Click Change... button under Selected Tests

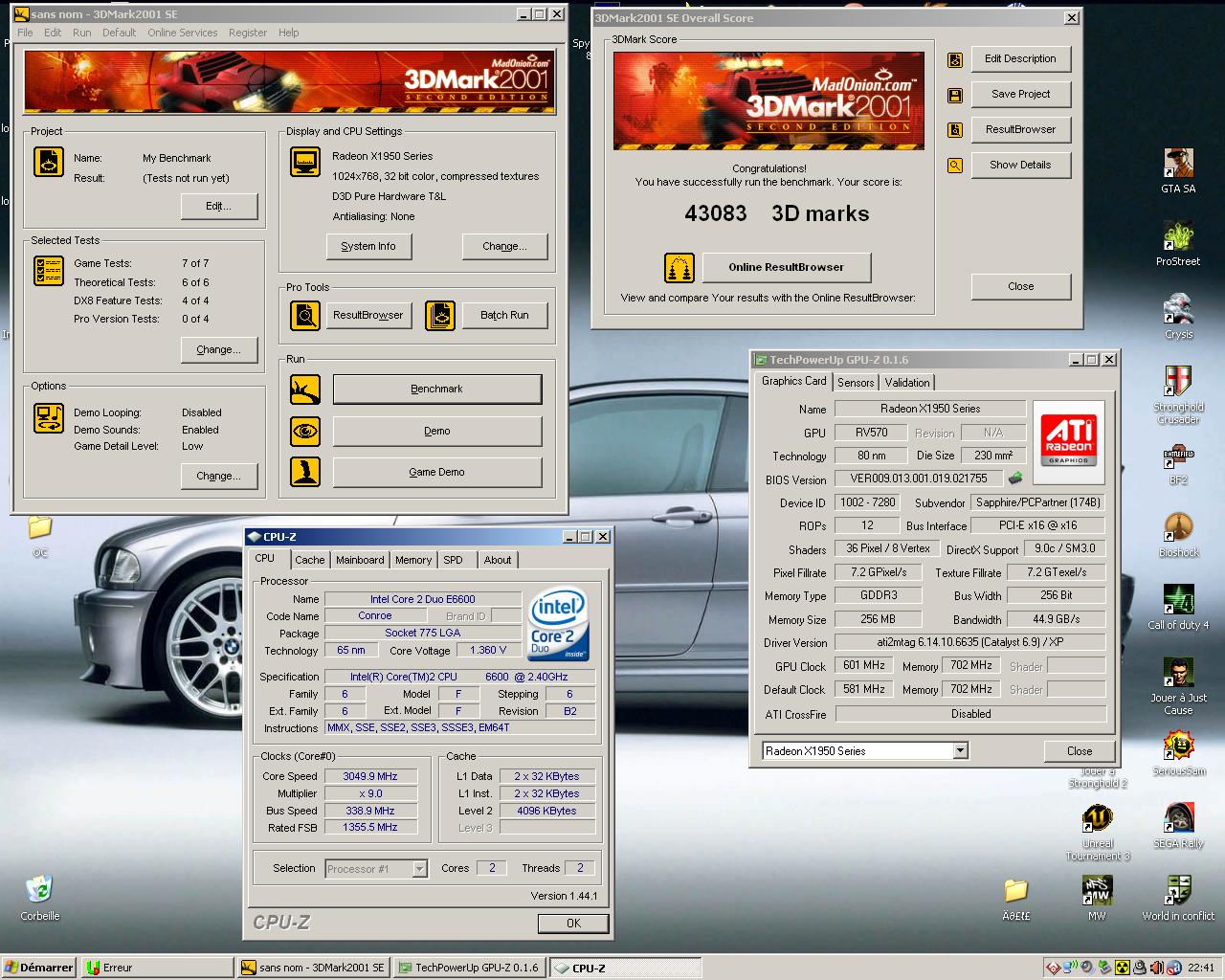tap(218, 350)
